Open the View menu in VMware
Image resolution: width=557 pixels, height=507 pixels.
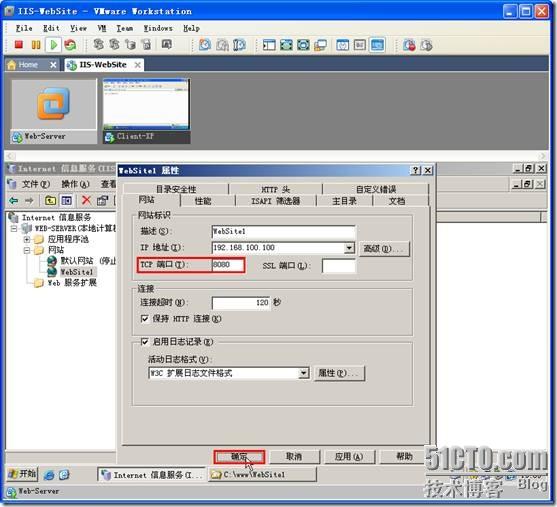(78, 28)
